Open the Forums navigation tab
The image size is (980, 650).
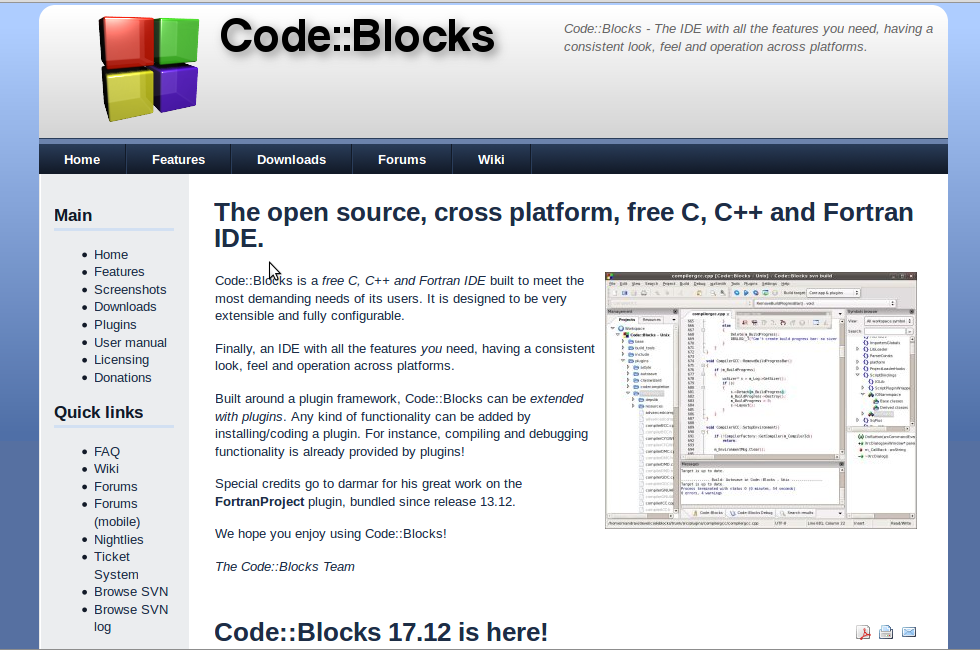402,159
